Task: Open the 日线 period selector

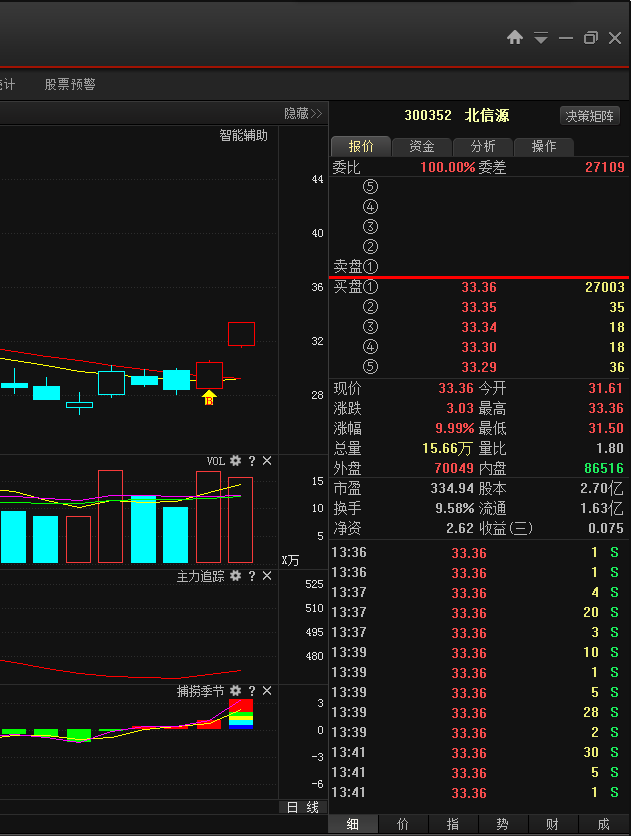Action: (302, 807)
